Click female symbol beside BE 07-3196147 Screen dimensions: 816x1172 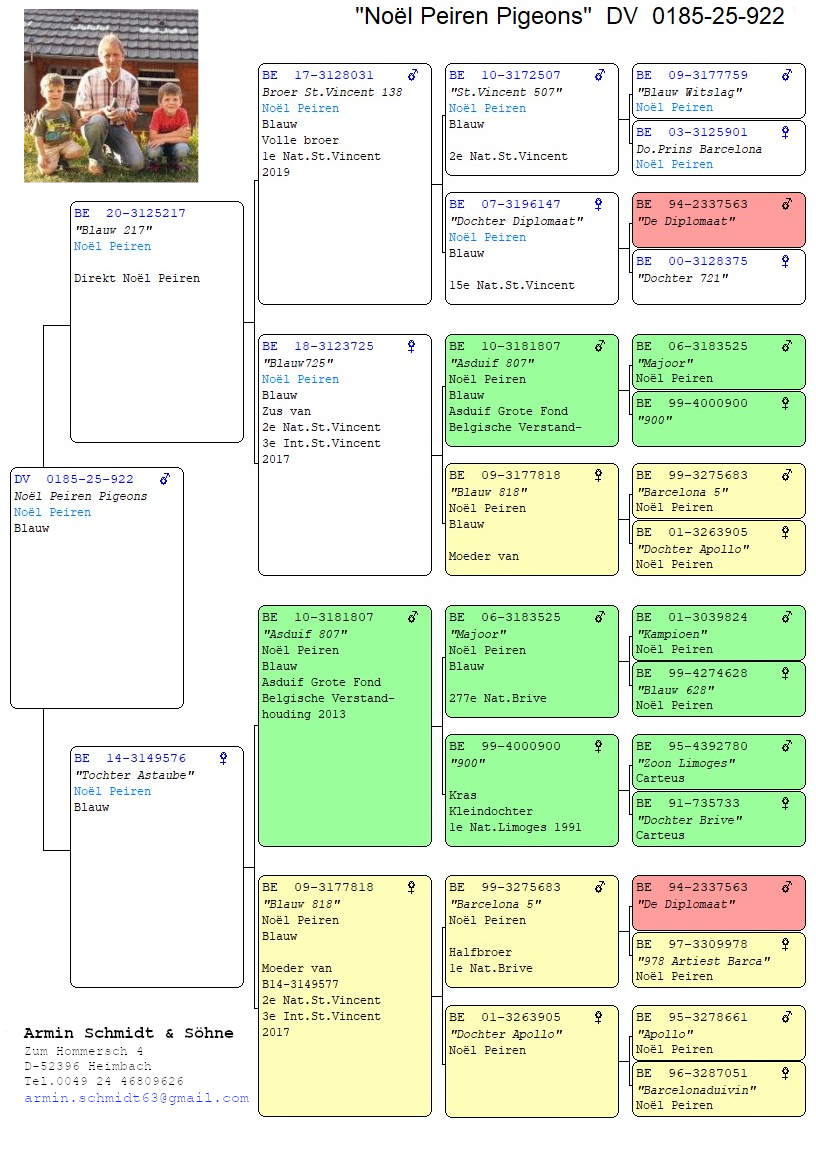[x=598, y=204]
